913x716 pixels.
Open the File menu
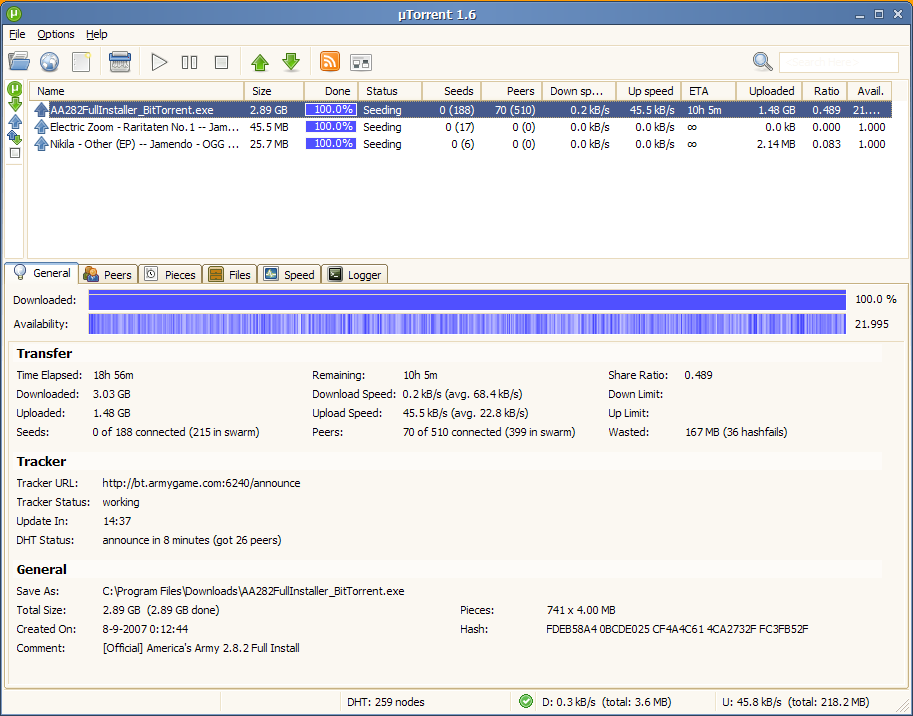coord(17,34)
